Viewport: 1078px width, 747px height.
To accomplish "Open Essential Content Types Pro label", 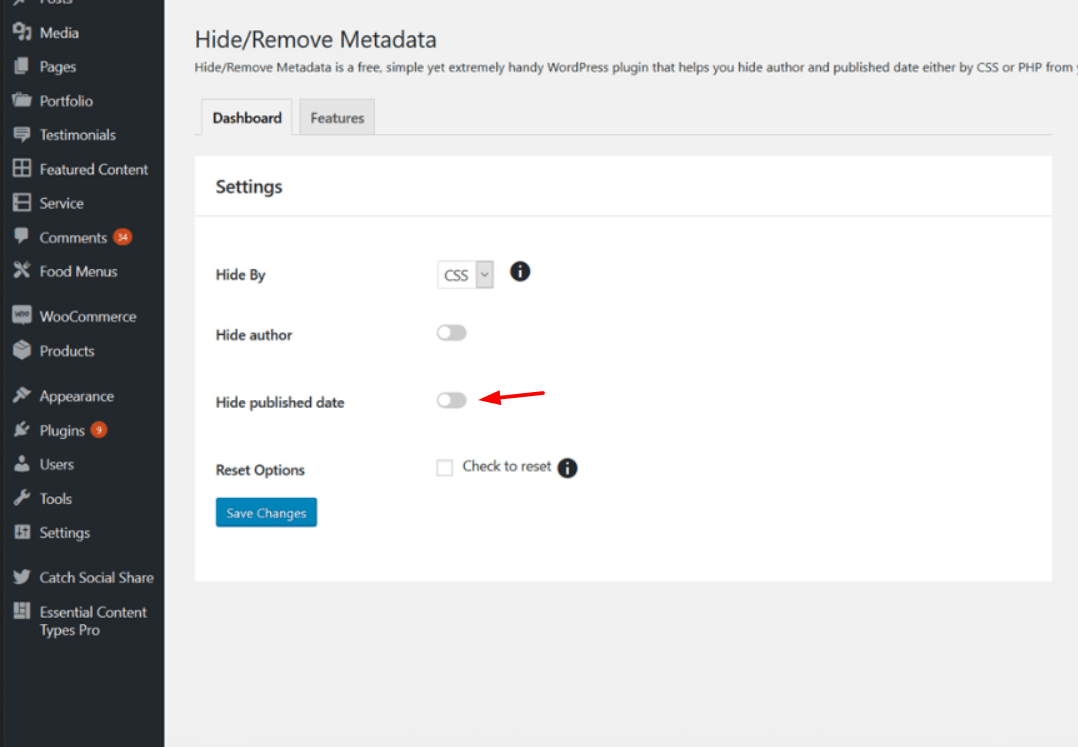I will point(93,621).
